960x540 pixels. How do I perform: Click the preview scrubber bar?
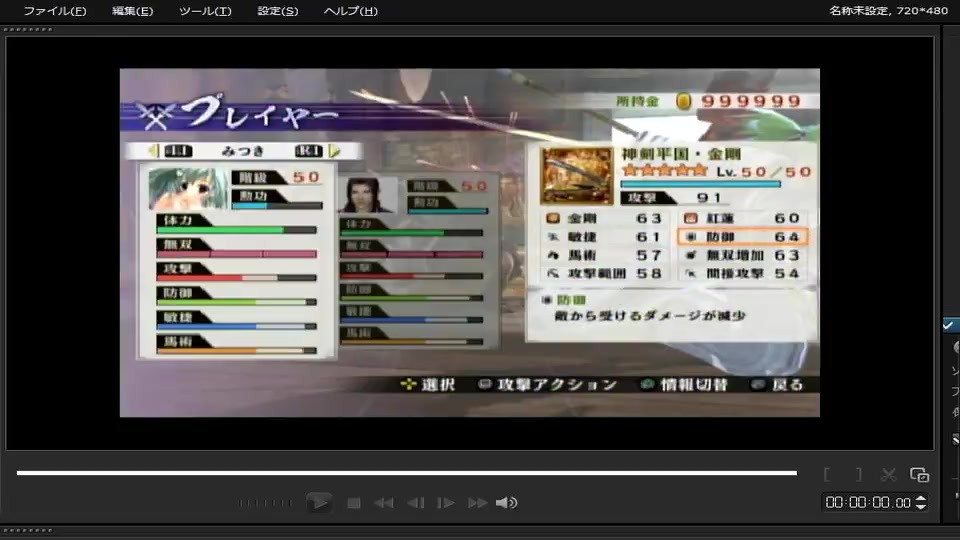coord(407,473)
